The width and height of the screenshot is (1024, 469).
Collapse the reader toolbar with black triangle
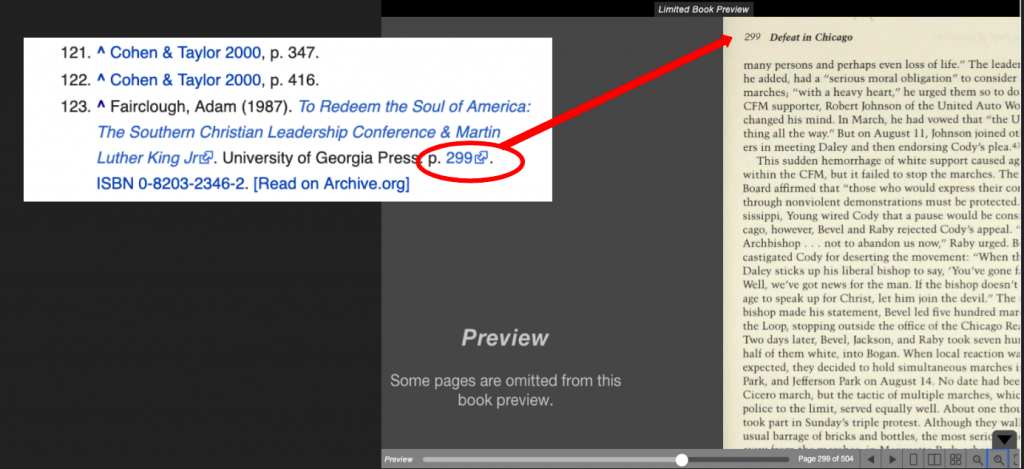[1004, 440]
